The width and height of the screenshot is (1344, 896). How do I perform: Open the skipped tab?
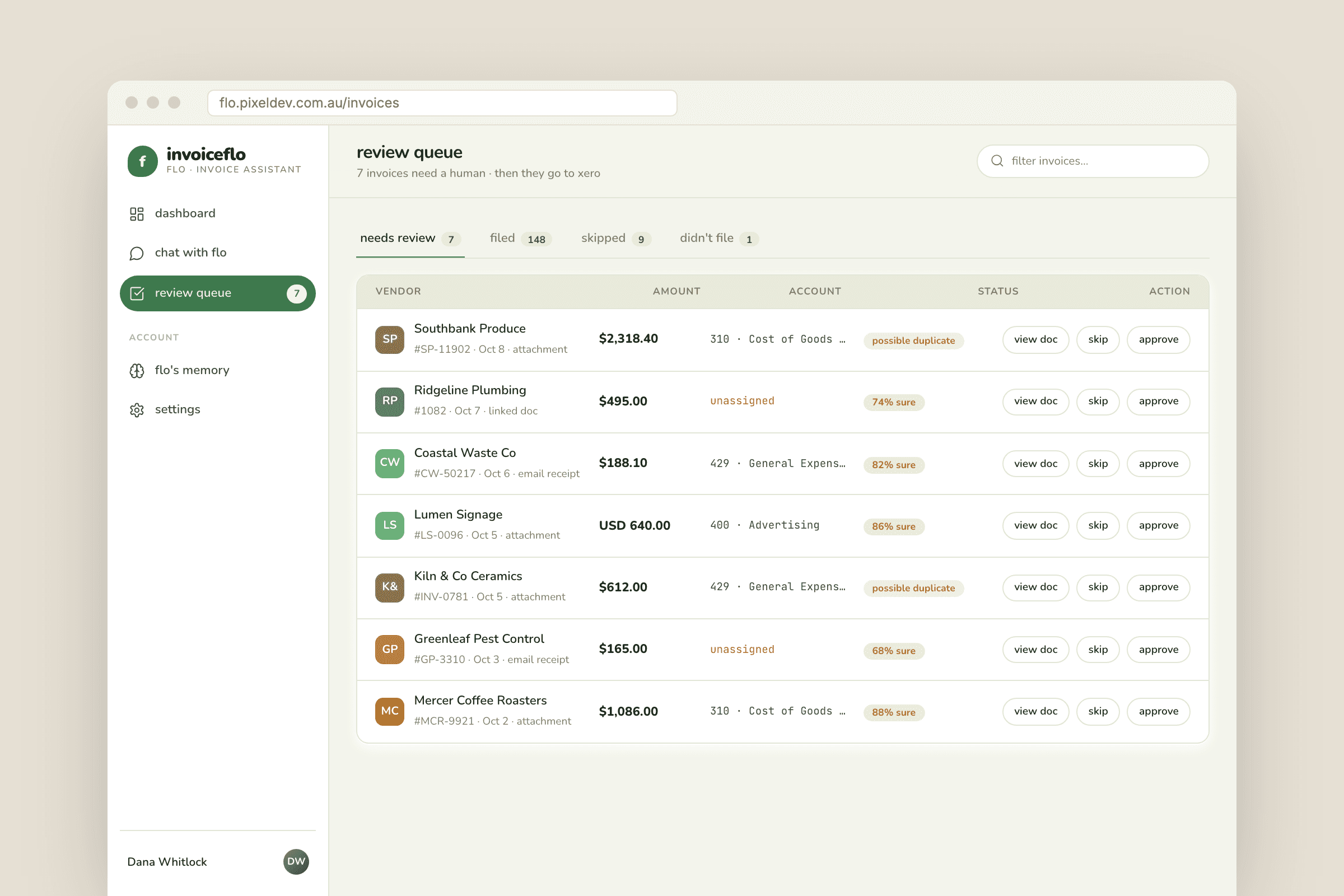point(616,239)
